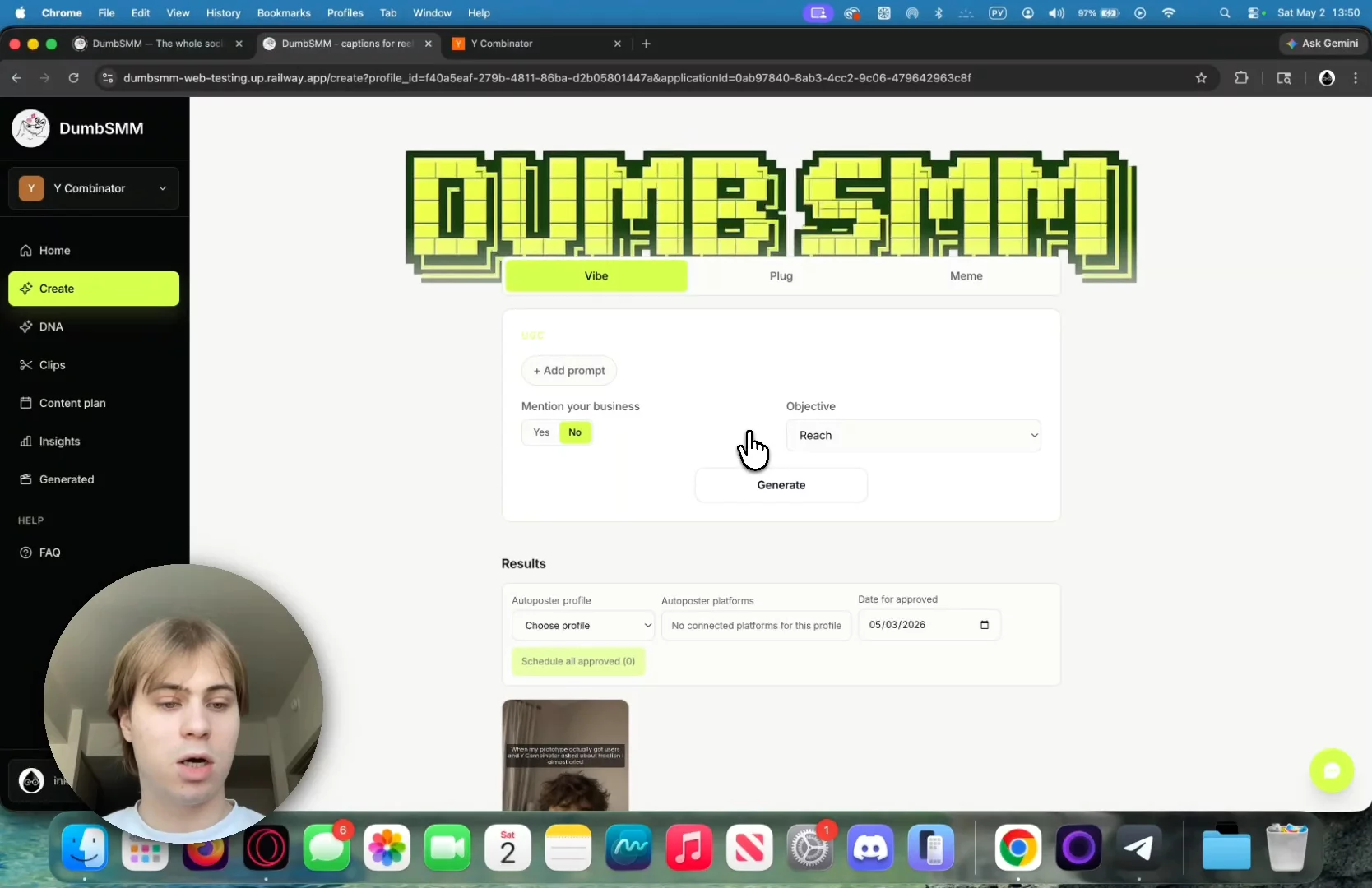
Task: Open Chrome profile avatar
Action: pos(1326,77)
